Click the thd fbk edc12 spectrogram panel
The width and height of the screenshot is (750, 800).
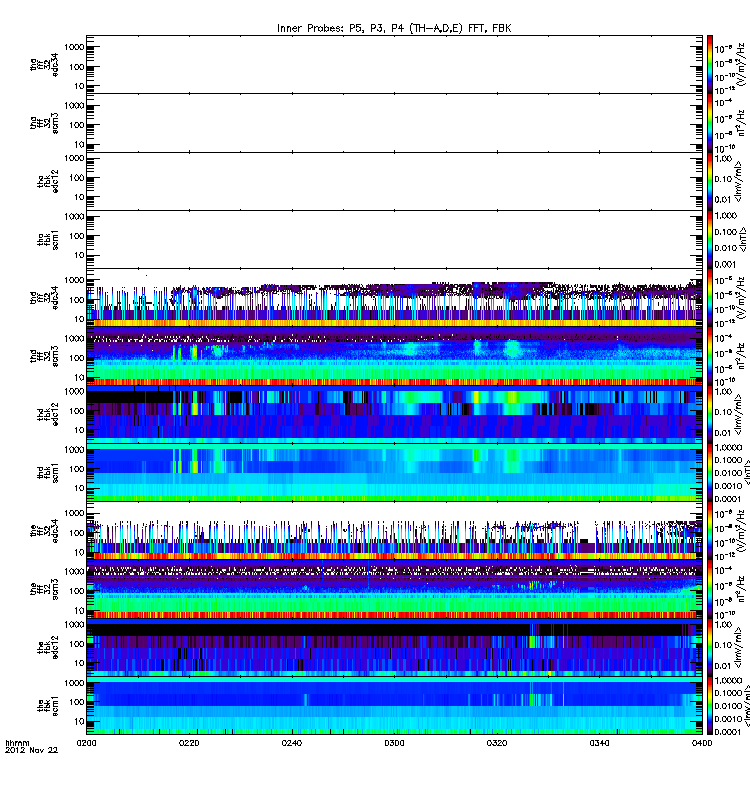click(394, 414)
